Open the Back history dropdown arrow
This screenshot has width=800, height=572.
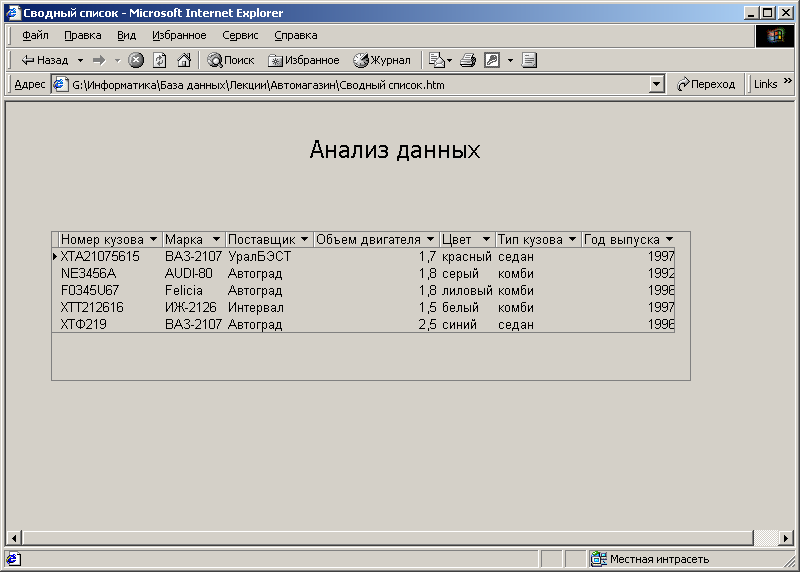point(81,60)
